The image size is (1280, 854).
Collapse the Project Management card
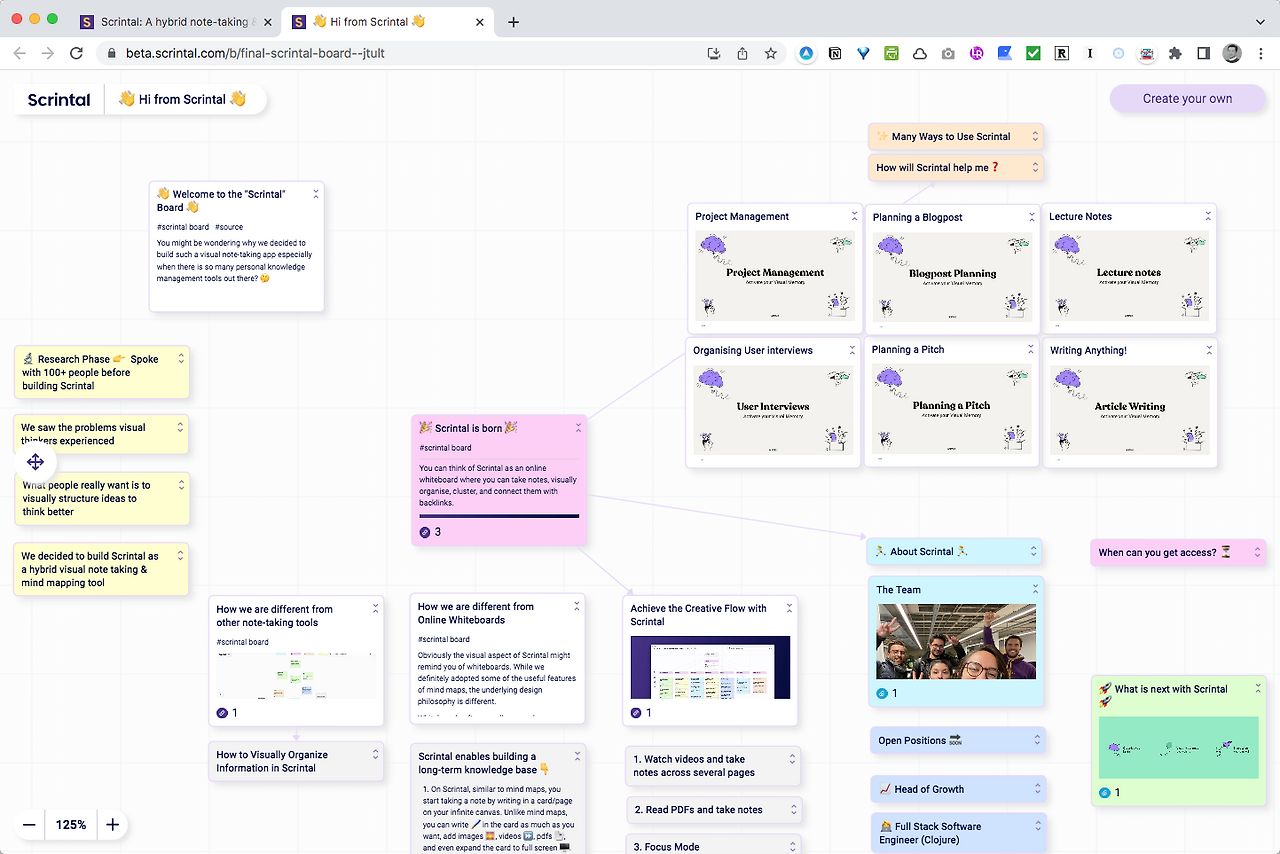click(854, 216)
